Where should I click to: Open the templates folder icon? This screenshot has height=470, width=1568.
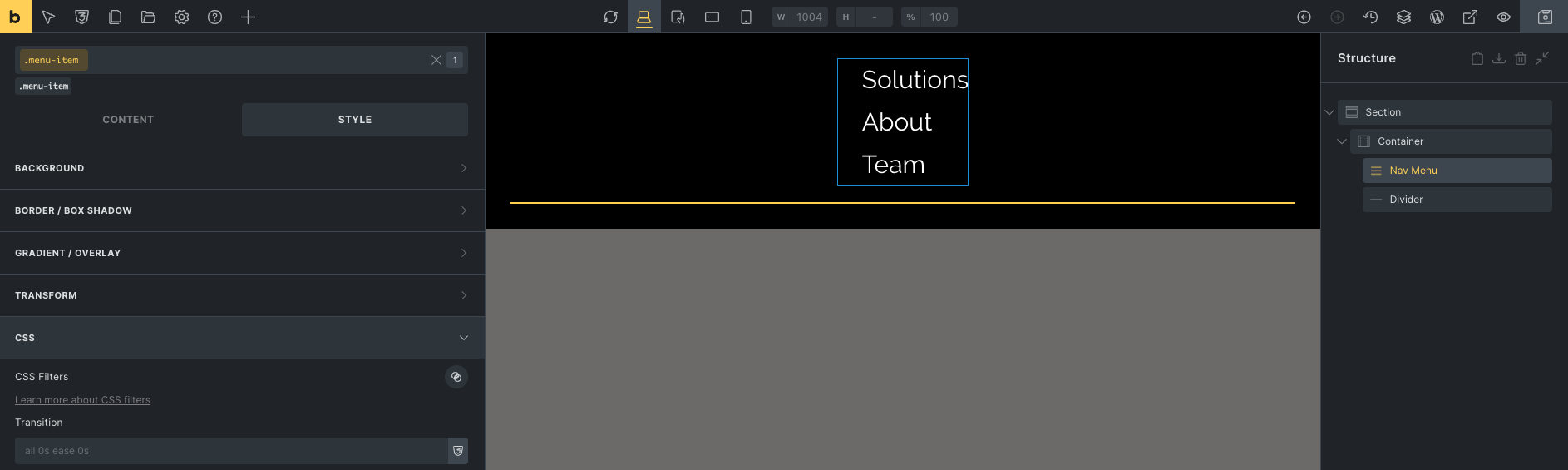pyautogui.click(x=148, y=17)
